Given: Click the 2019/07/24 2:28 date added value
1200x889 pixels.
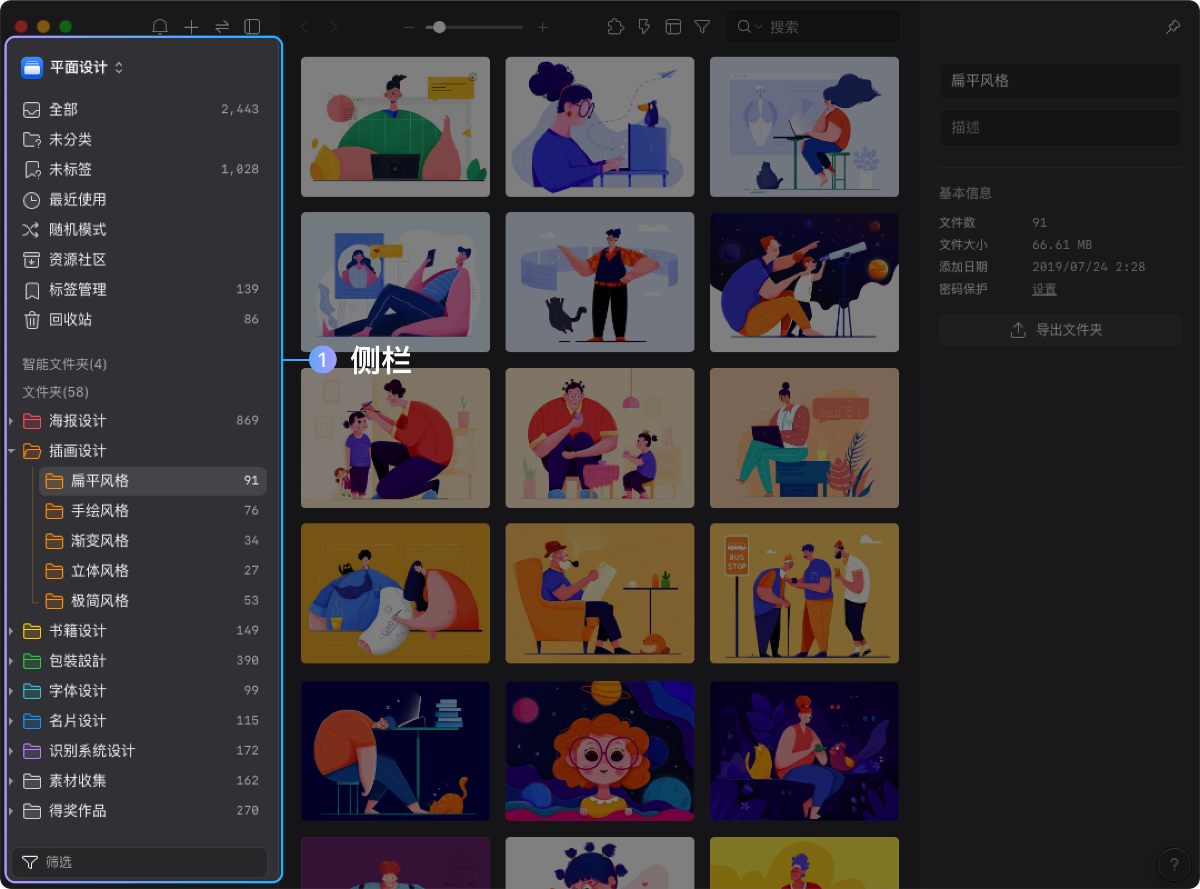Looking at the screenshot, I should 1089,267.
